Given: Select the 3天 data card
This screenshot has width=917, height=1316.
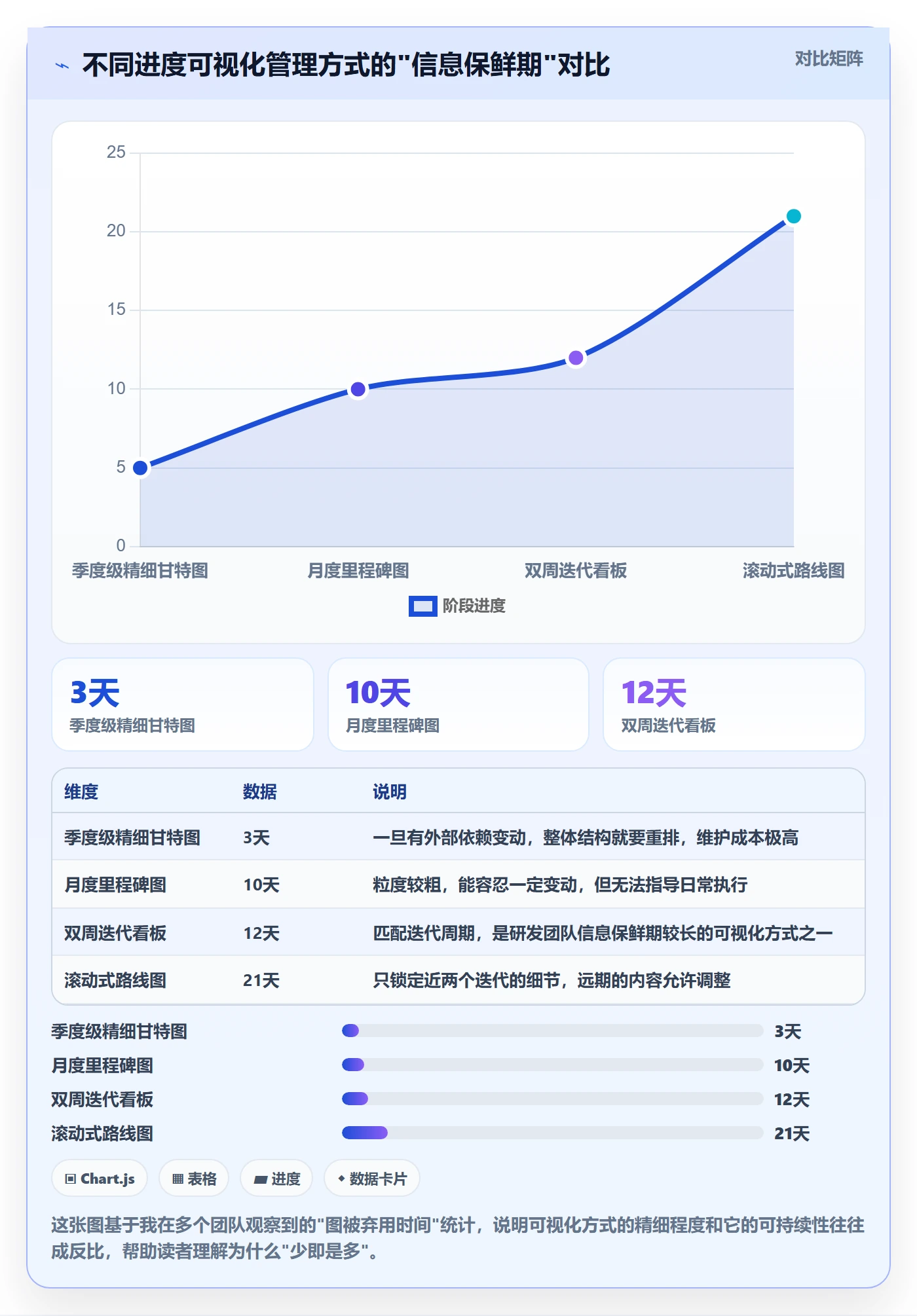Looking at the screenshot, I should point(183,704).
